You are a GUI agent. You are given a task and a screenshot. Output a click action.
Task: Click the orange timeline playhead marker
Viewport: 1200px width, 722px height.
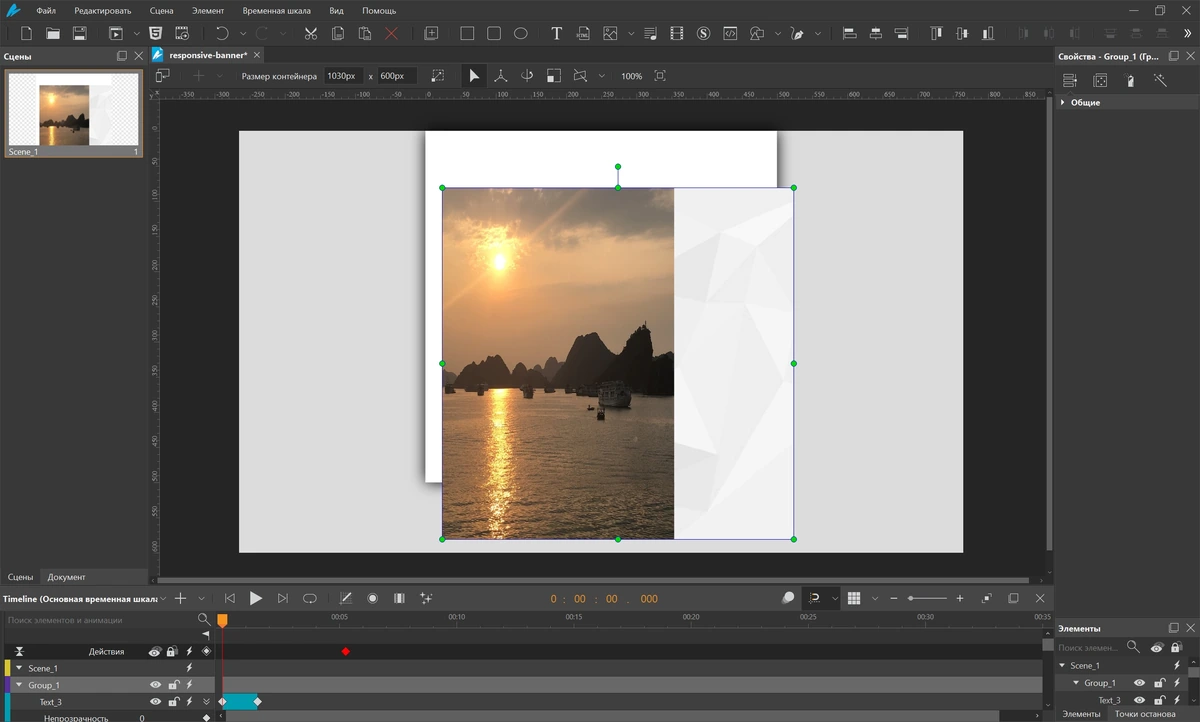coord(222,620)
